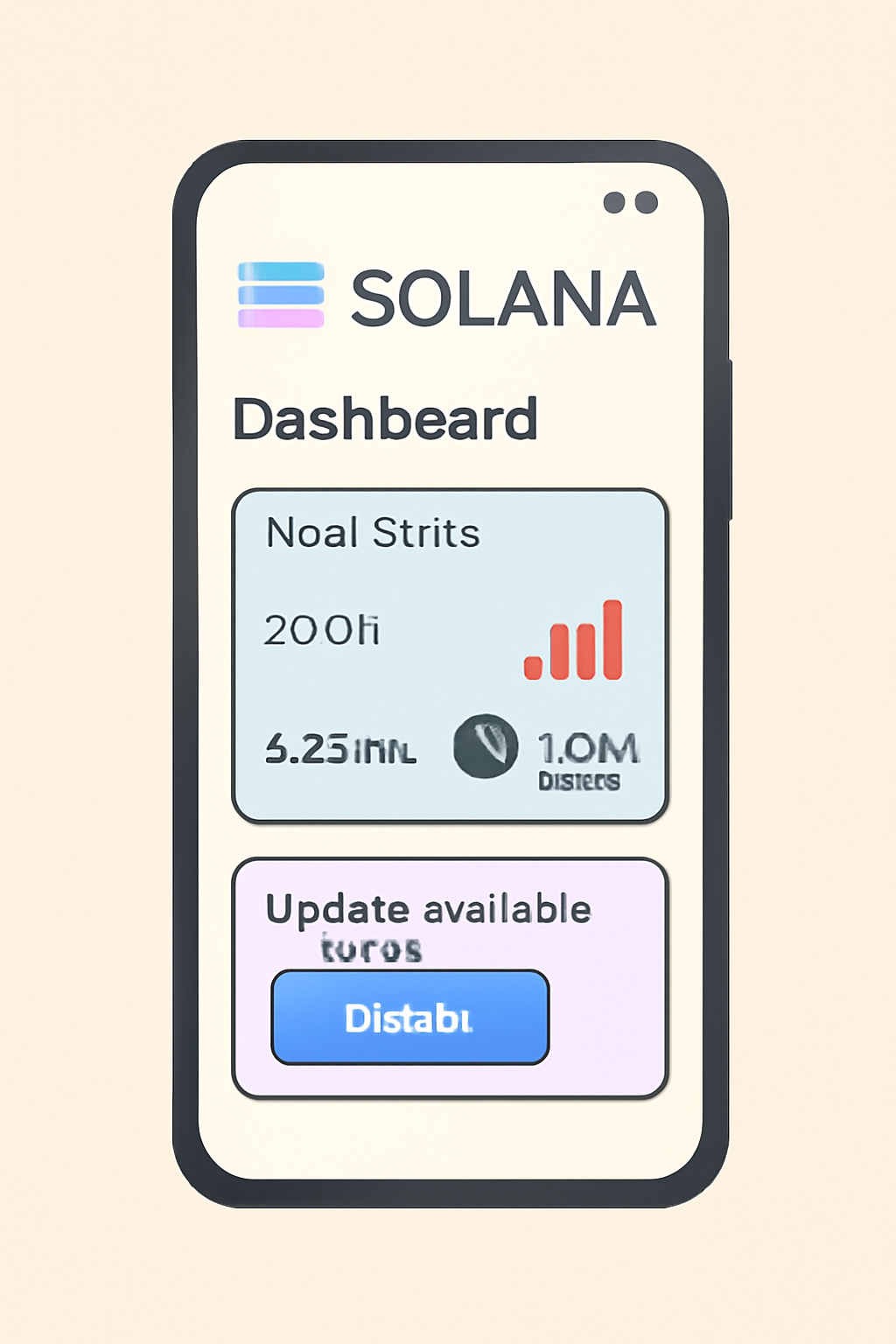Click the red bar chart icon

(x=574, y=640)
